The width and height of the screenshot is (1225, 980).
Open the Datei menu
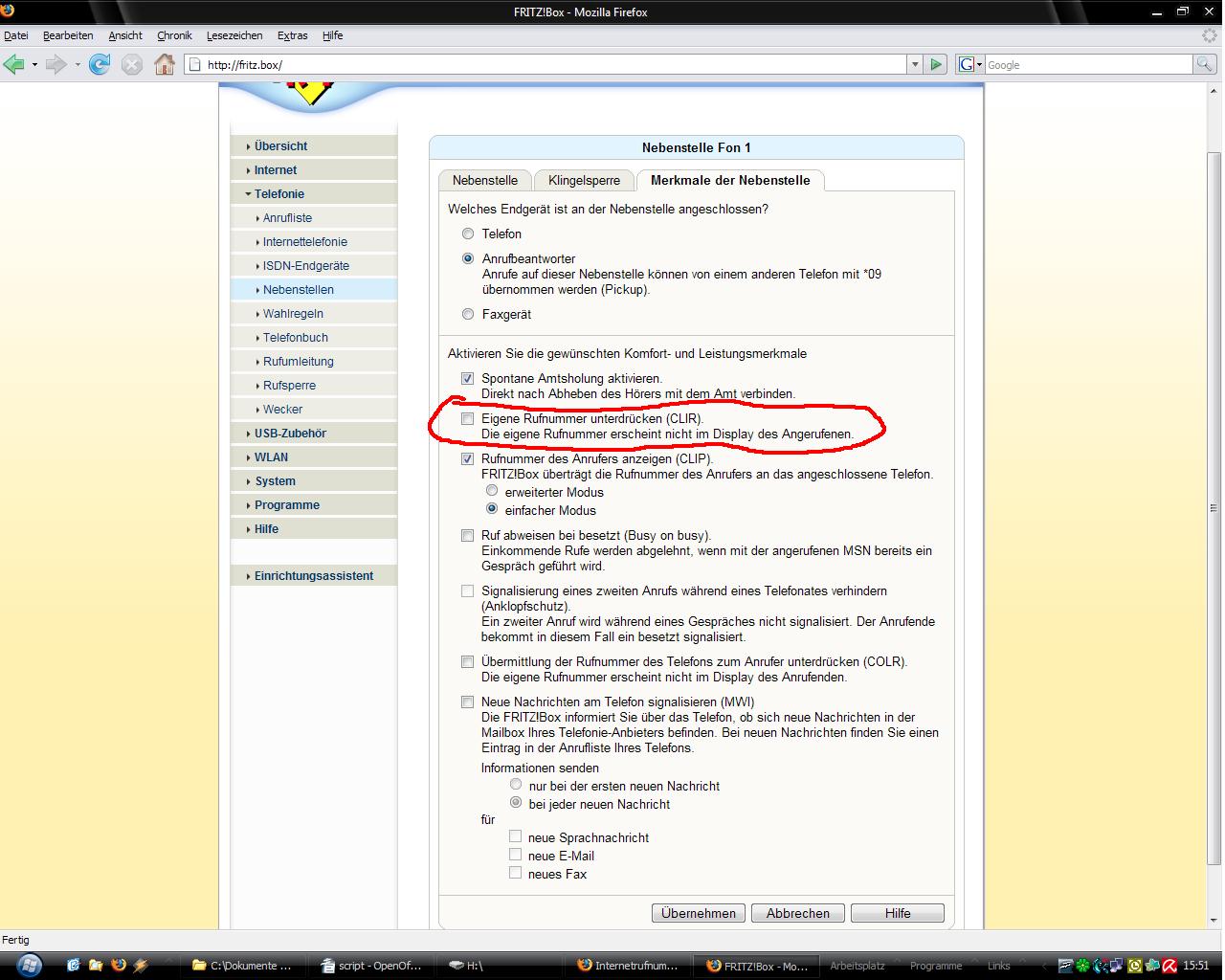[16, 35]
